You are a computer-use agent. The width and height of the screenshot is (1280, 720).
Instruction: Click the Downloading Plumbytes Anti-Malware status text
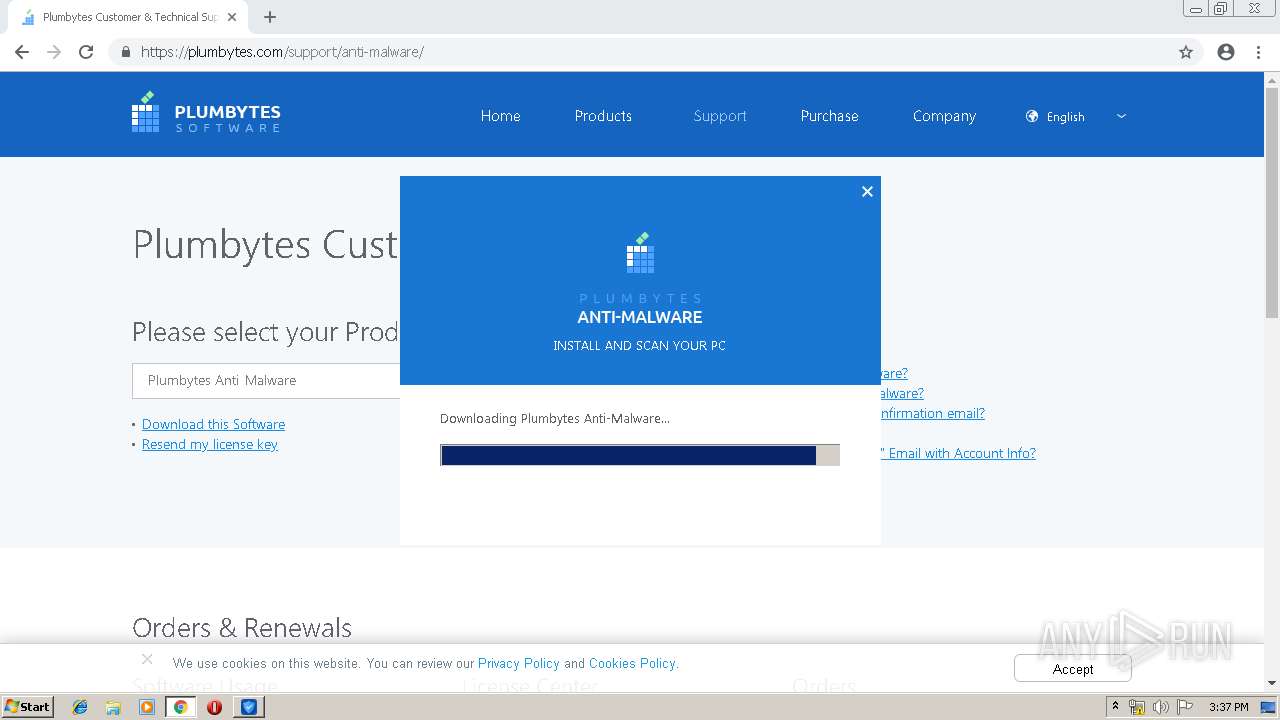tap(555, 418)
